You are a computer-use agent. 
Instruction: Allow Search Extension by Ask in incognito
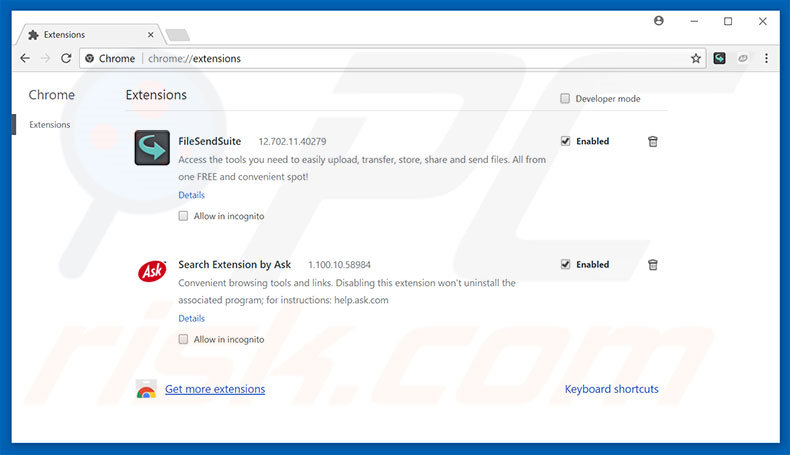[x=183, y=339]
